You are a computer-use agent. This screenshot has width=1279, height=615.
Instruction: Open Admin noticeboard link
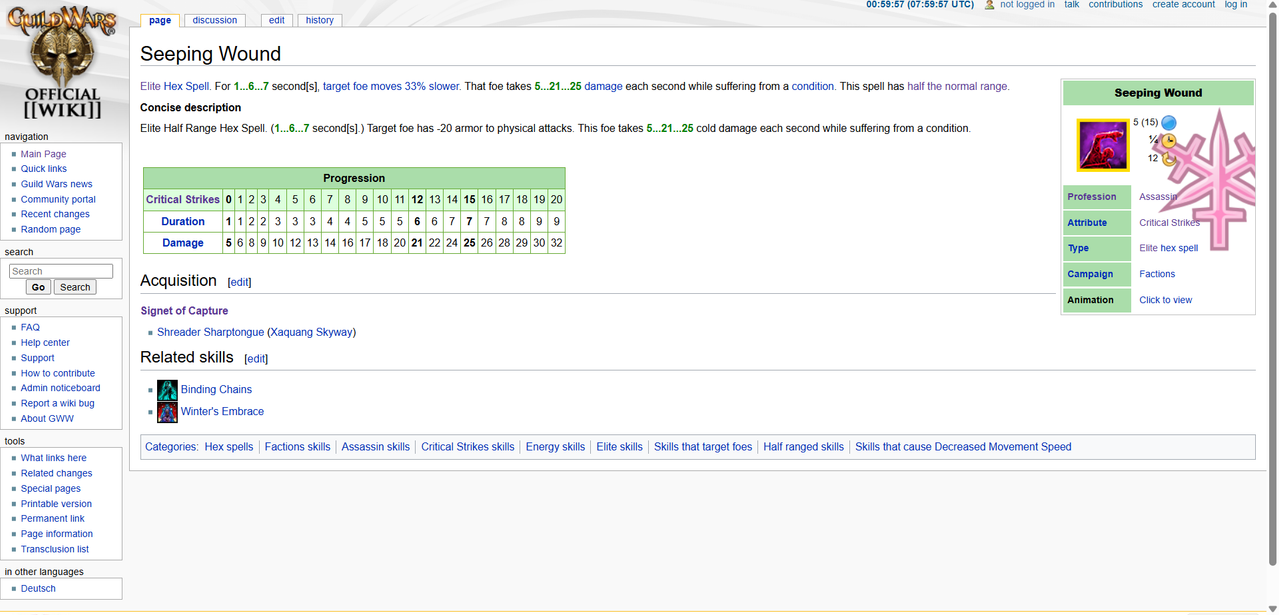click(61, 388)
